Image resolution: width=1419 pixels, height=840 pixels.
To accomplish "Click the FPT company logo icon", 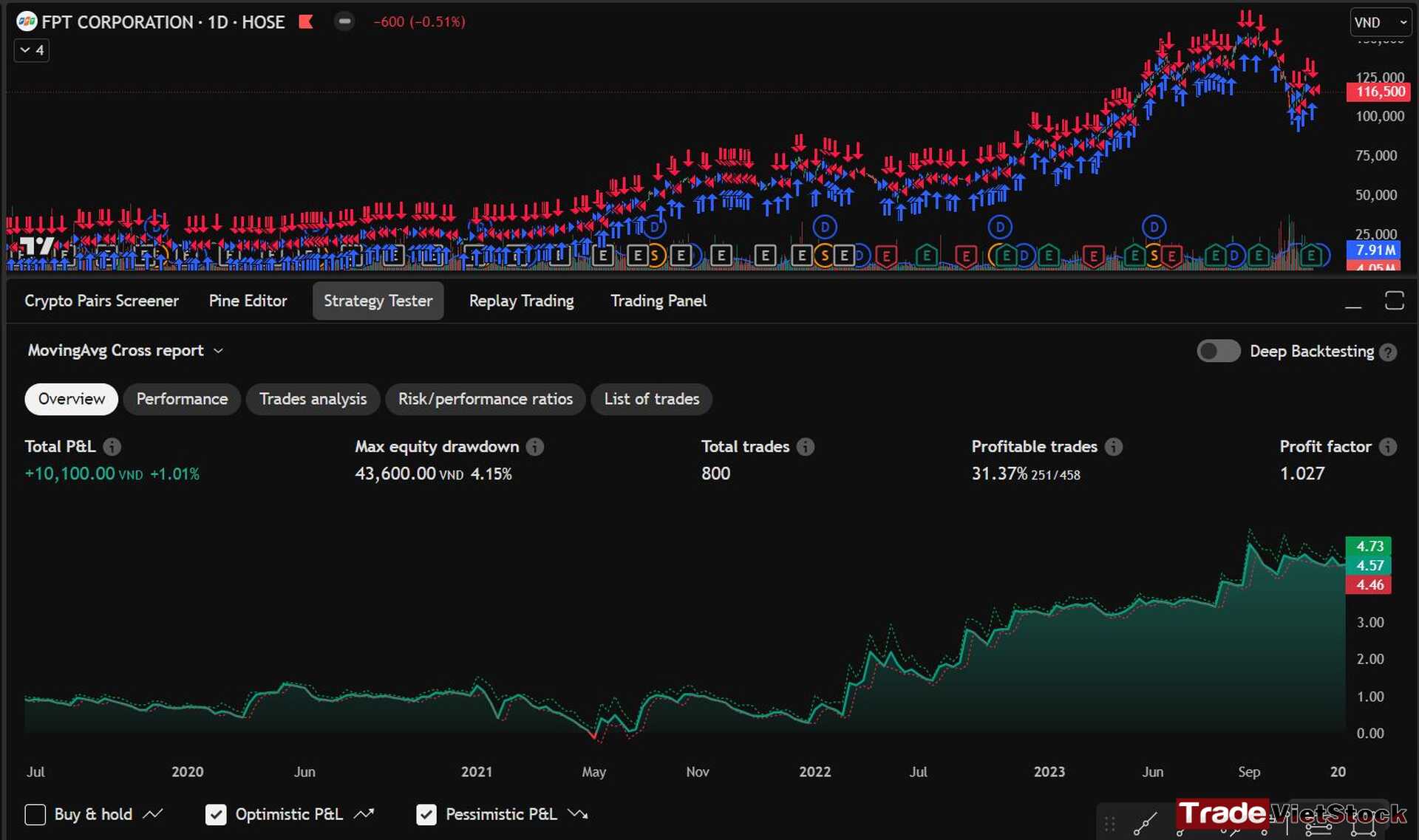I will click(x=26, y=21).
